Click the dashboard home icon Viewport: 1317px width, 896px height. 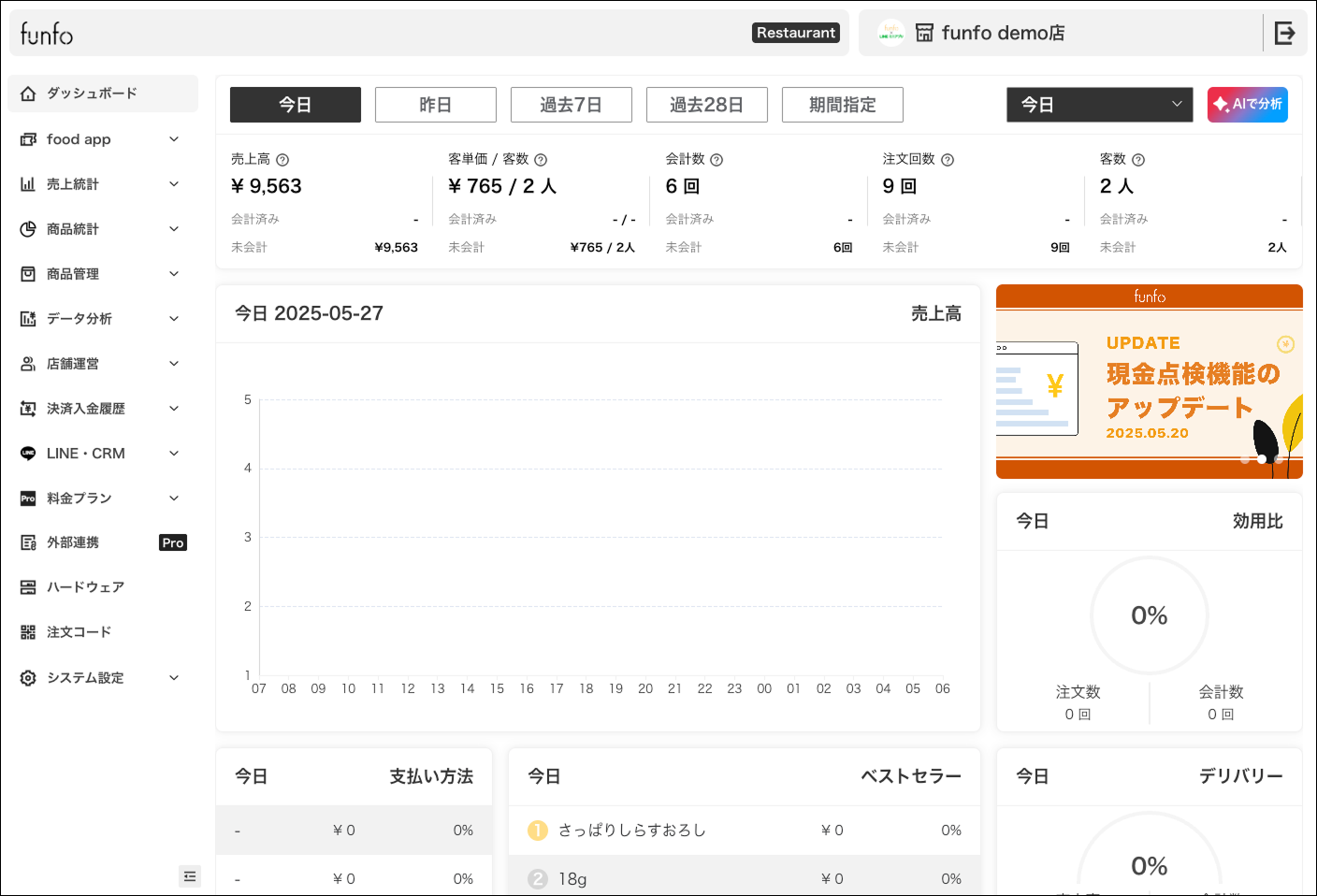click(28, 94)
